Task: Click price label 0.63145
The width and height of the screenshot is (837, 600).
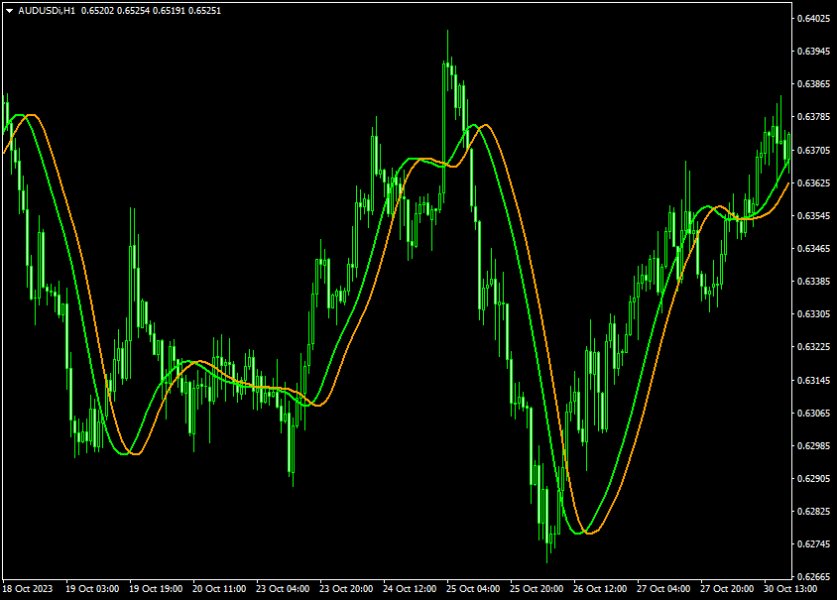Action: coord(814,381)
